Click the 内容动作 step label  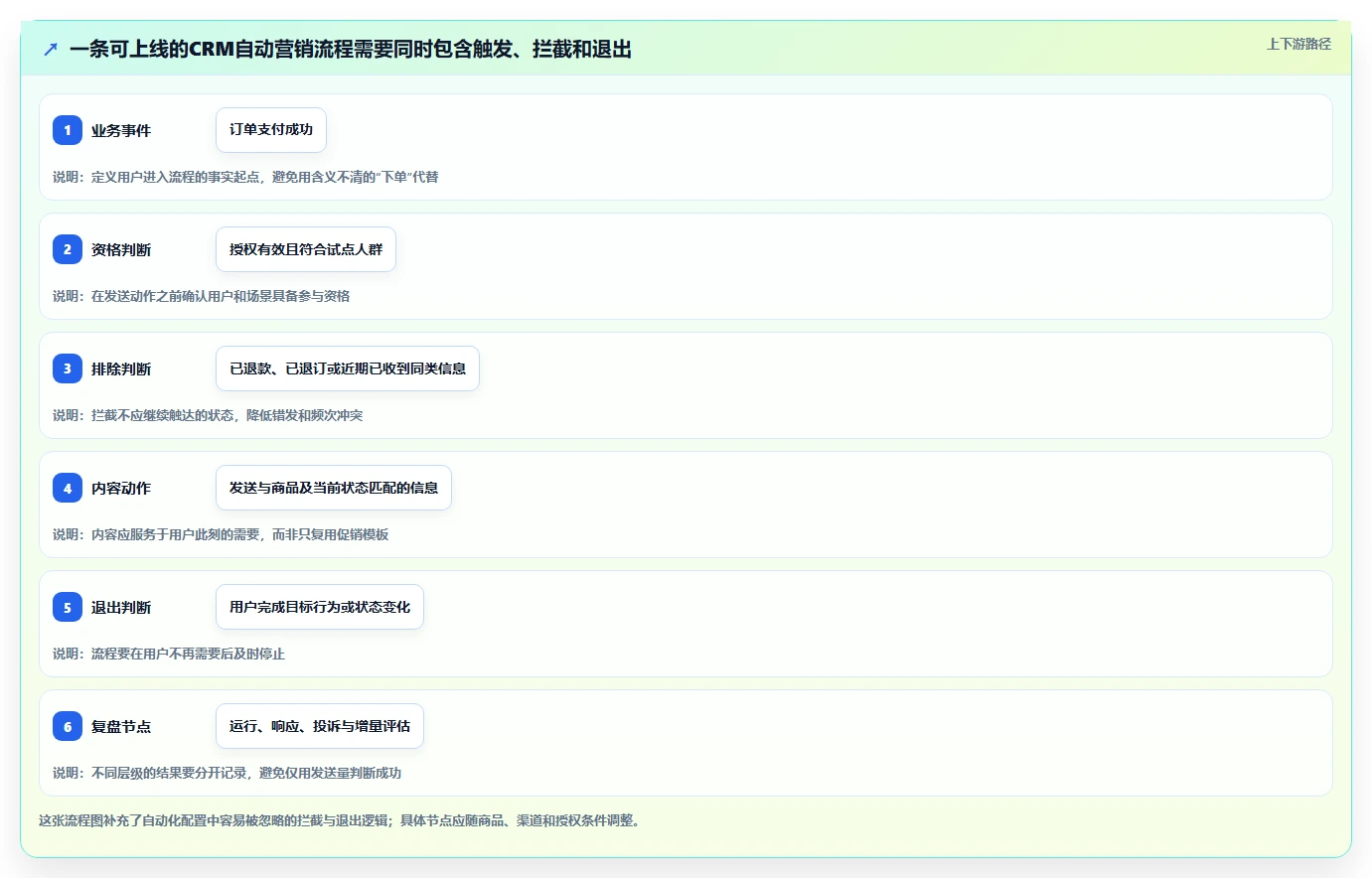[x=121, y=488]
